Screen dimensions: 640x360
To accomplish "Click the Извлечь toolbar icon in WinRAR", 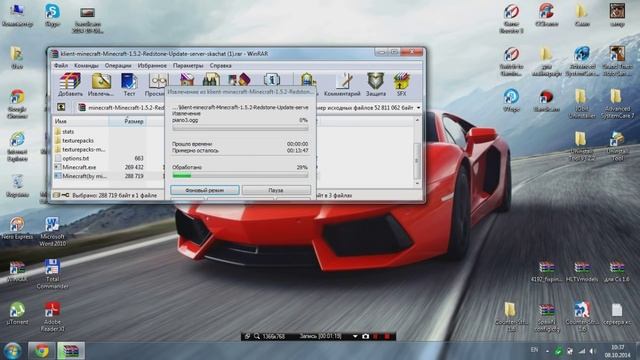I will tap(101, 84).
